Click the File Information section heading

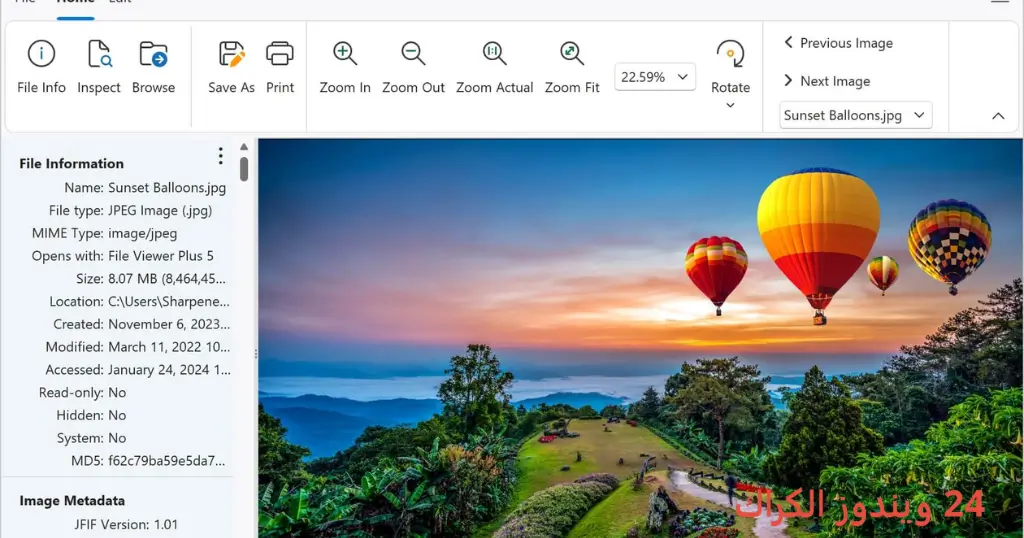coord(71,164)
